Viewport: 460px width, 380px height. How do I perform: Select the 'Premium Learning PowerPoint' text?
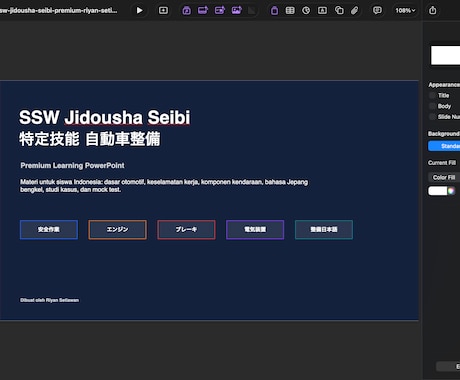tap(72, 165)
